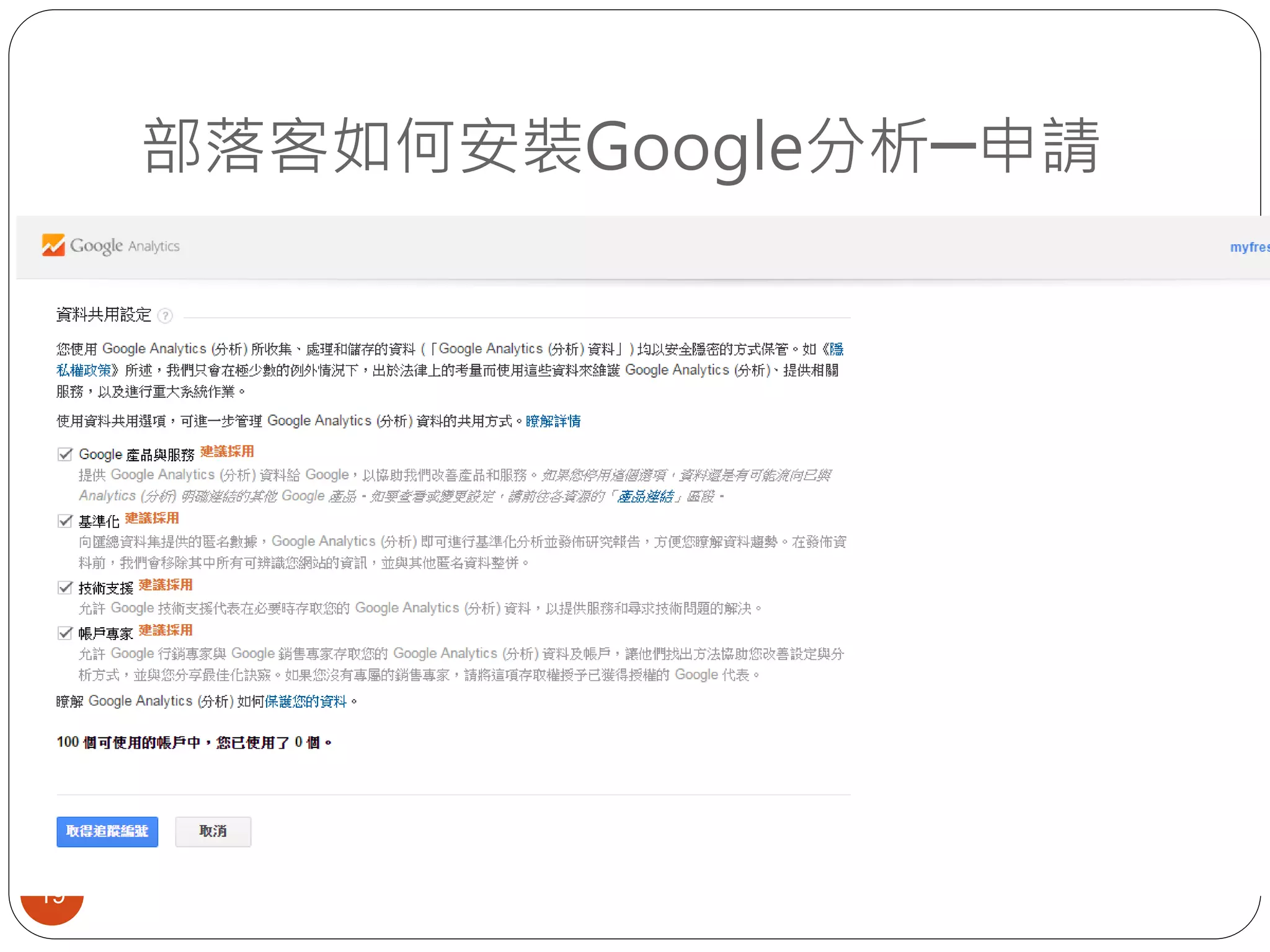
Task: Click the 資料共用設定 section heading
Action: pyautogui.click(x=104, y=315)
